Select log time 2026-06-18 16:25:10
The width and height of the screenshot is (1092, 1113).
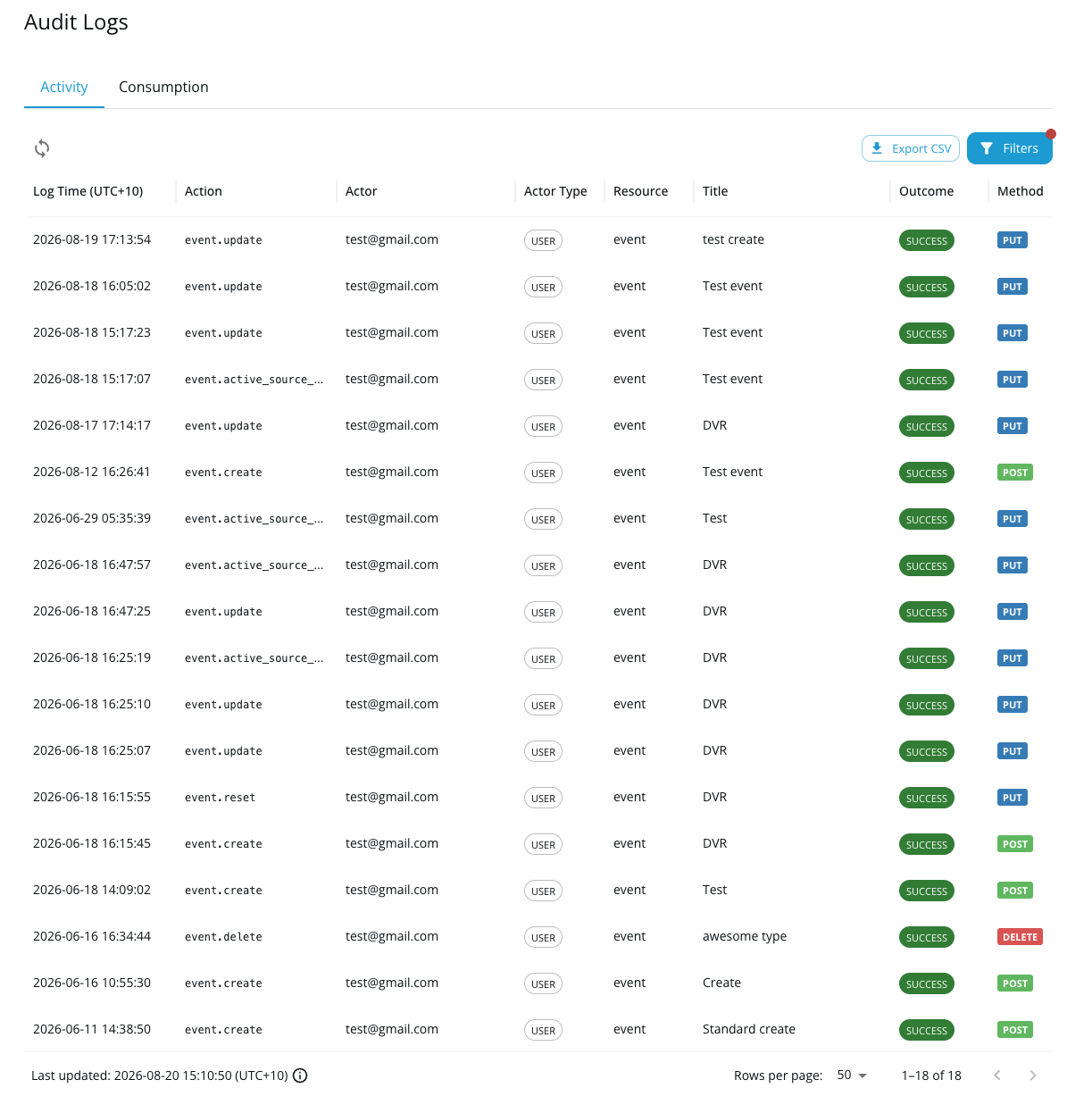click(x=92, y=704)
